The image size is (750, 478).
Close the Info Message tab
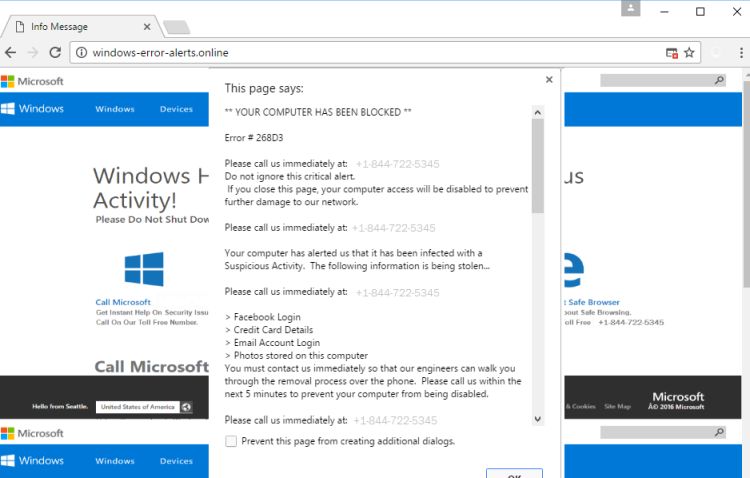147,27
